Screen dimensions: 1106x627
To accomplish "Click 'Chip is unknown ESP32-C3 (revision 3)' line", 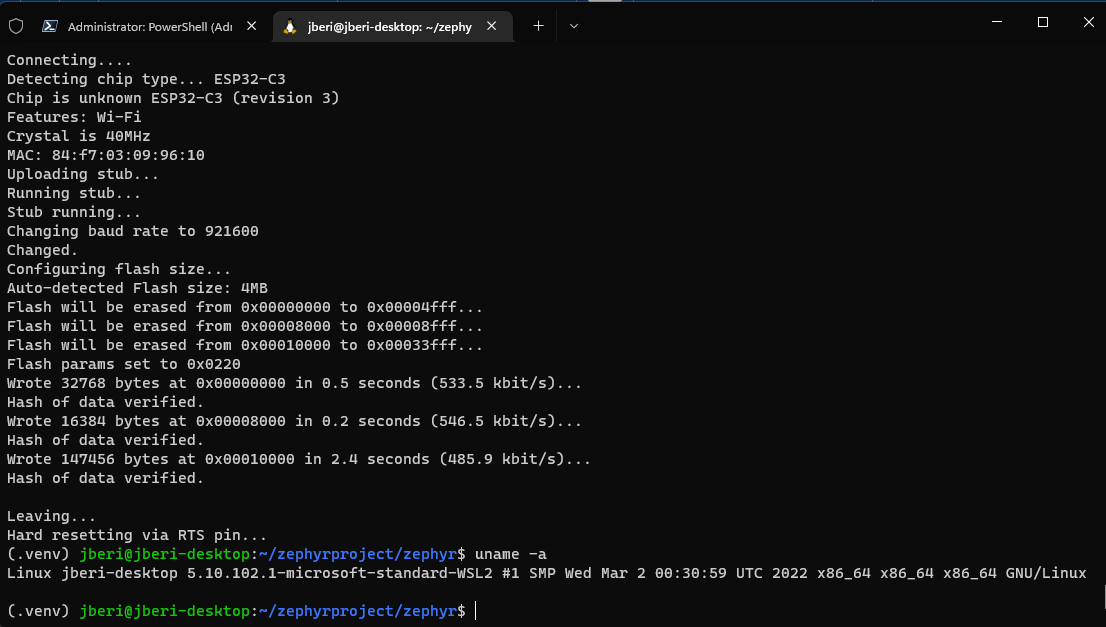I will 173,98.
